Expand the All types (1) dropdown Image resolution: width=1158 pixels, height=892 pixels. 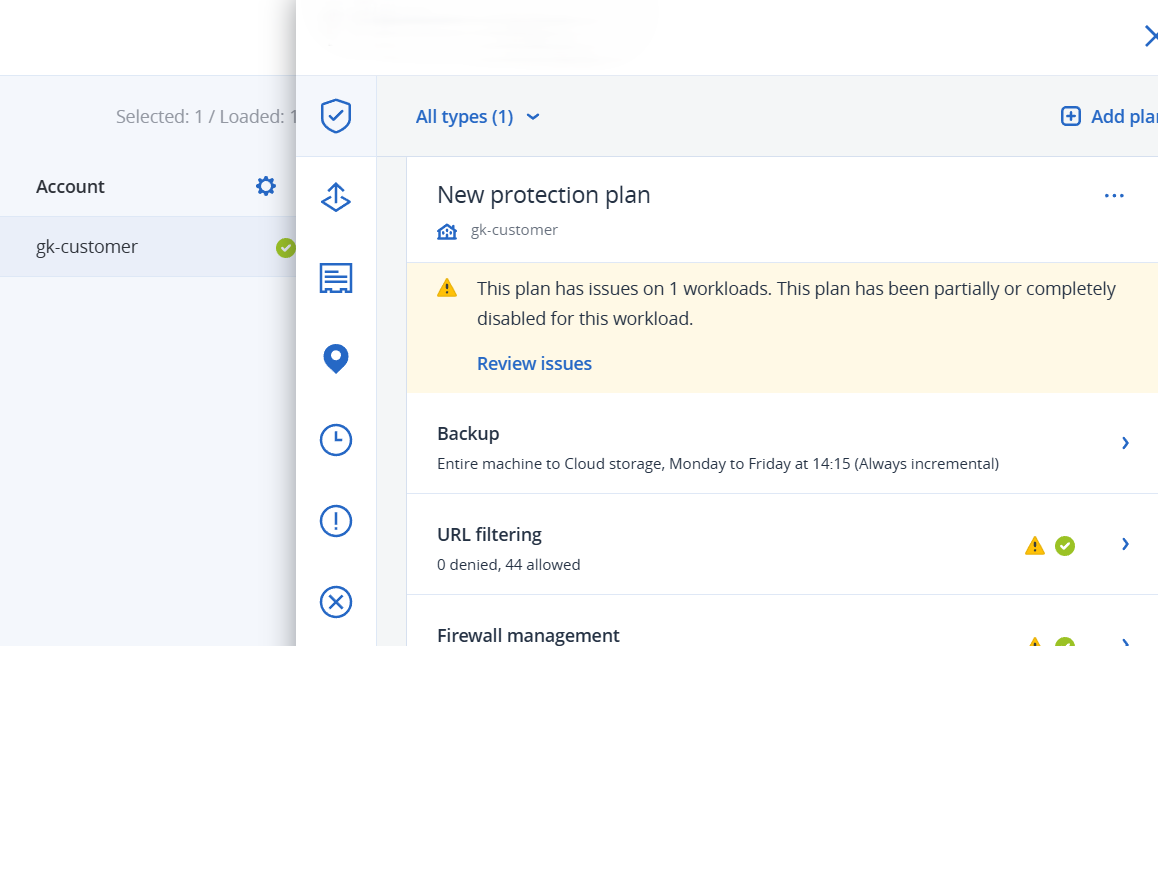pos(478,117)
